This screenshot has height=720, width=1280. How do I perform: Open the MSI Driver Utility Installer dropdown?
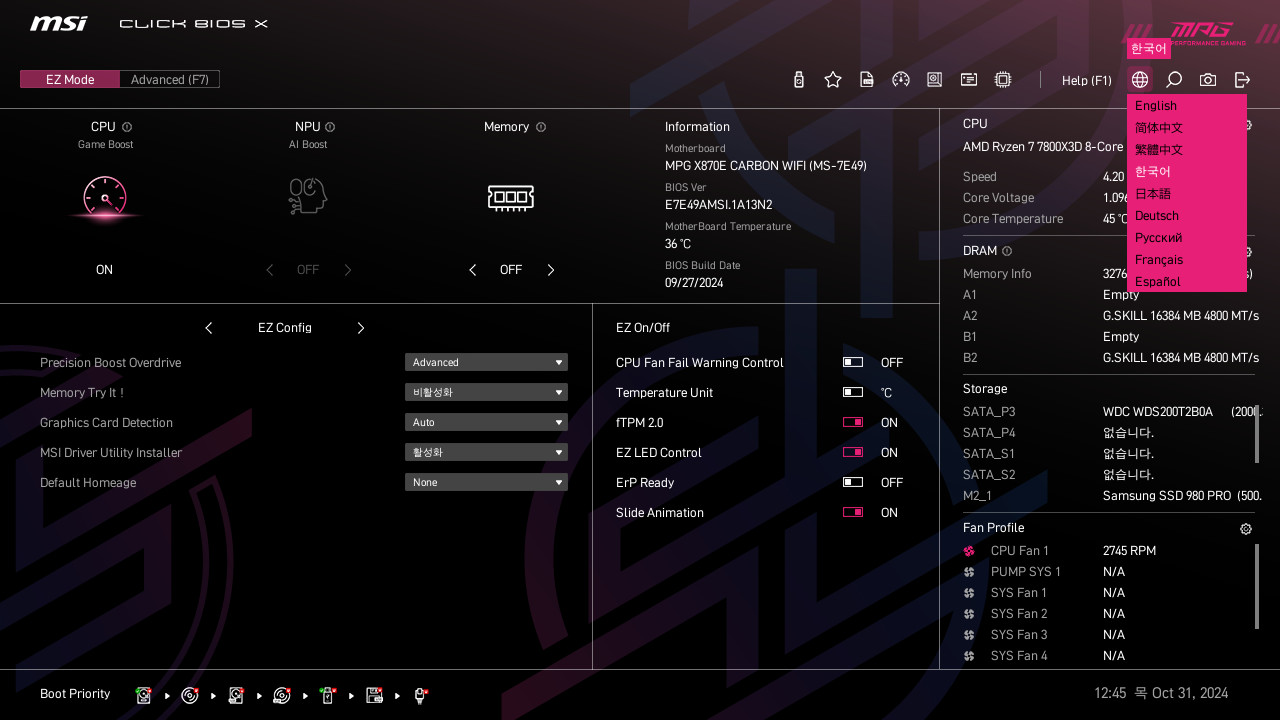[x=486, y=452]
